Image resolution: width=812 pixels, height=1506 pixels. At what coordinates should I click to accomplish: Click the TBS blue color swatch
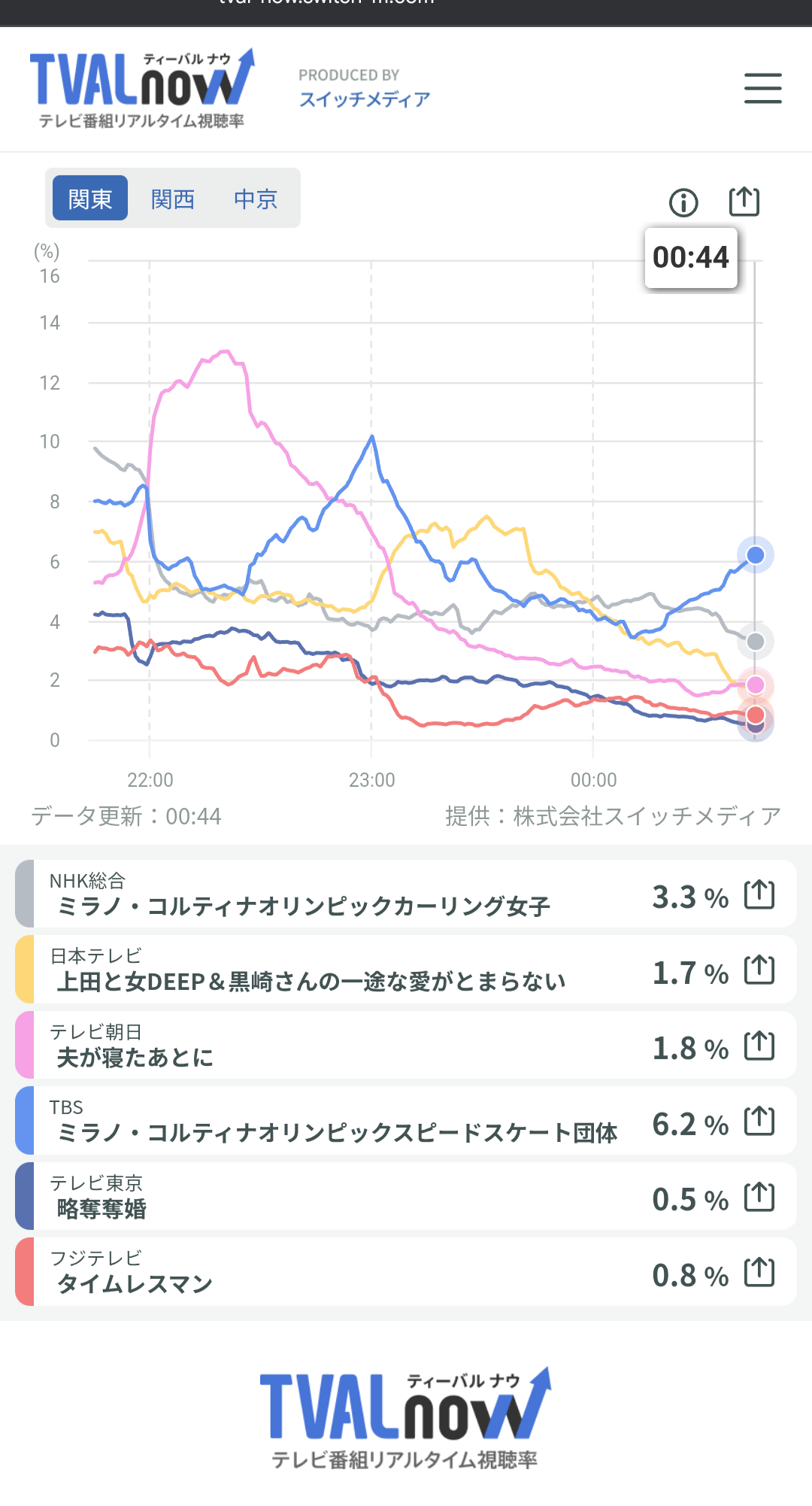tap(25, 1121)
